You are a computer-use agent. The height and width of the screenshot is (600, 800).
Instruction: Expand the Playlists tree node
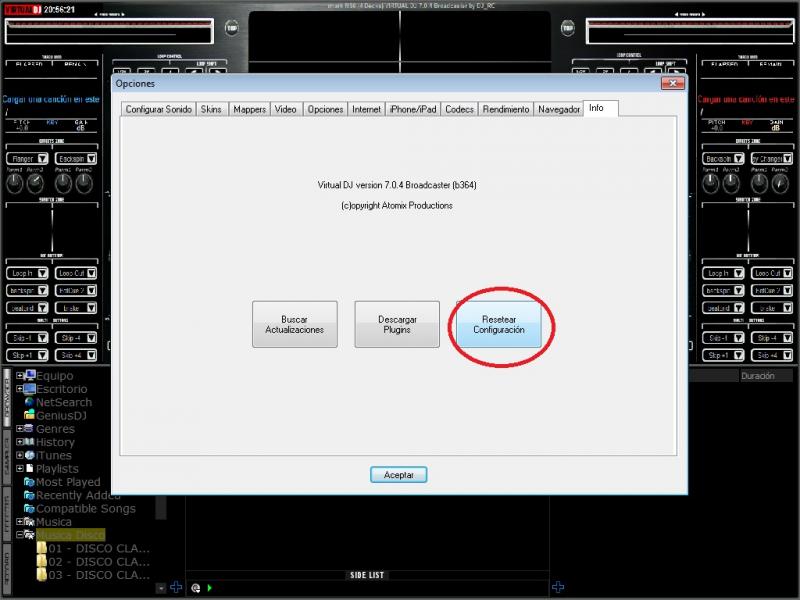[19, 468]
